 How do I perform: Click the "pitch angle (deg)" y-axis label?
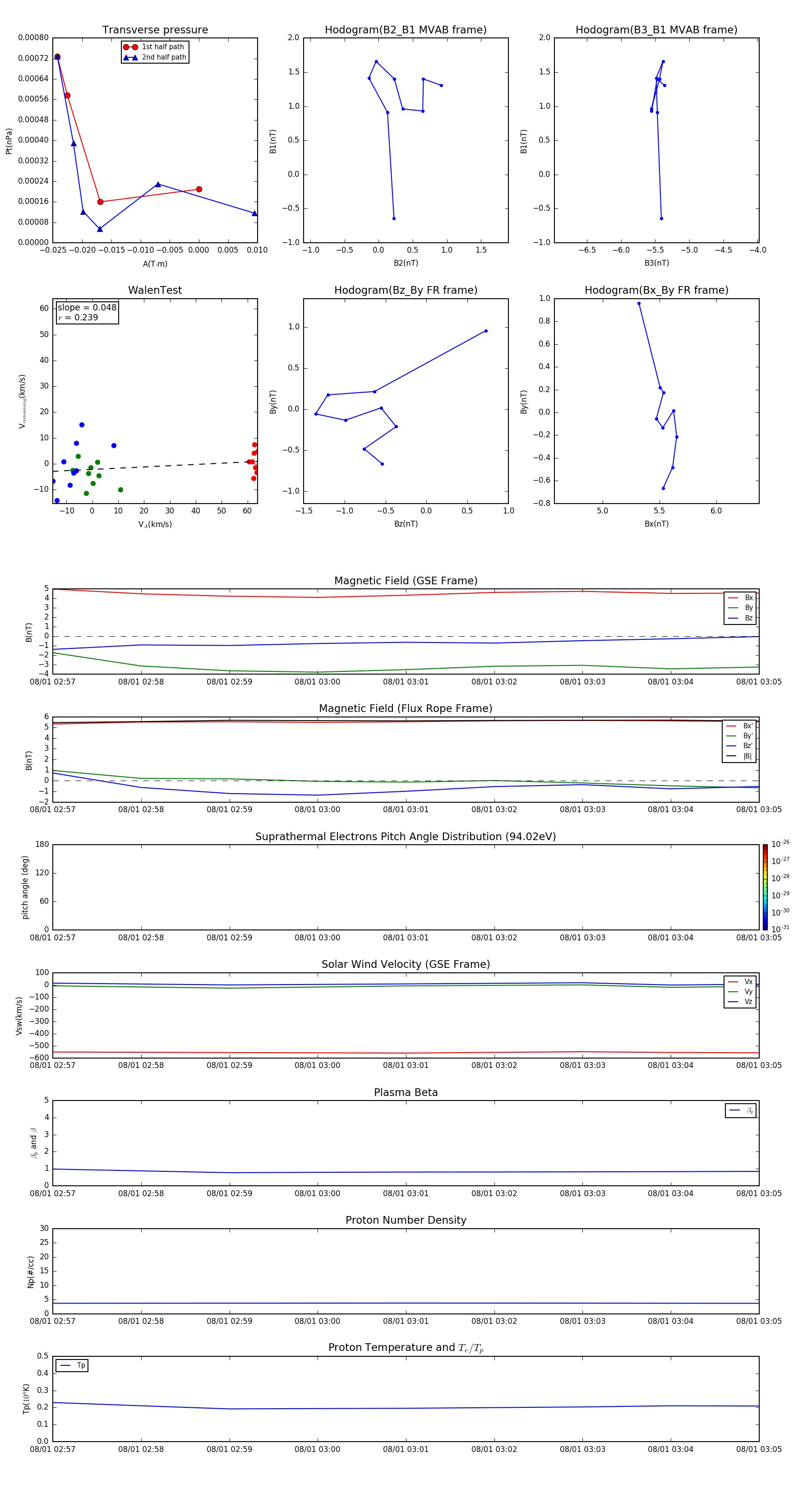click(25, 887)
